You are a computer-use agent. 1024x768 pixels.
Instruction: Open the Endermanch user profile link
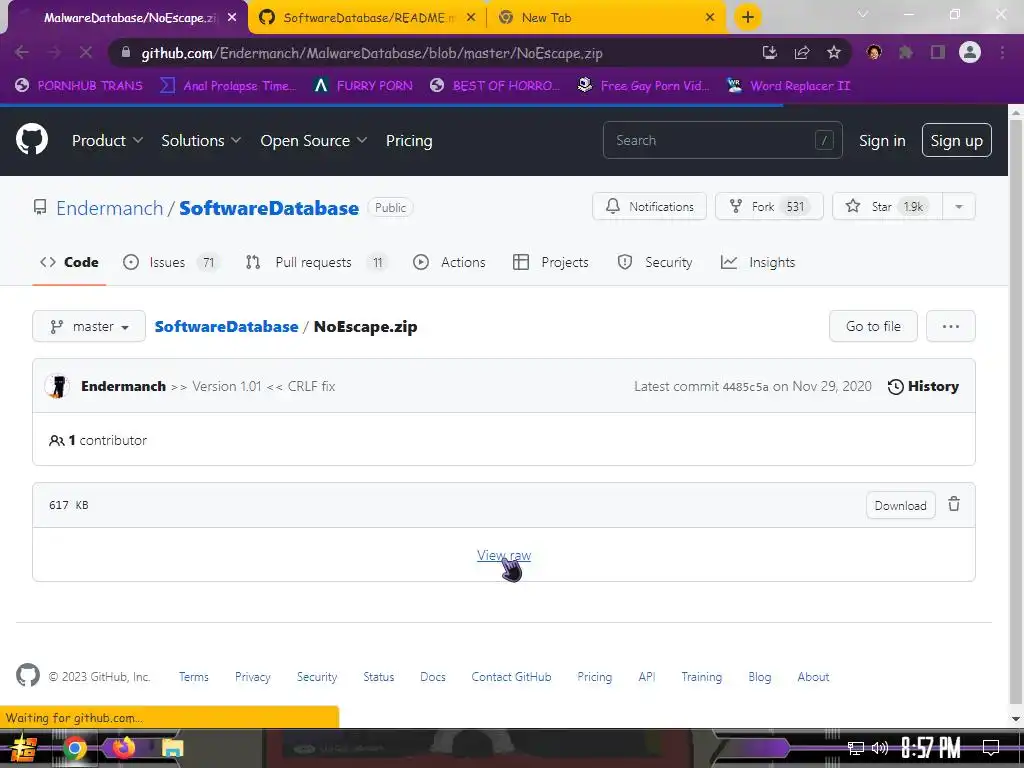[x=109, y=208]
